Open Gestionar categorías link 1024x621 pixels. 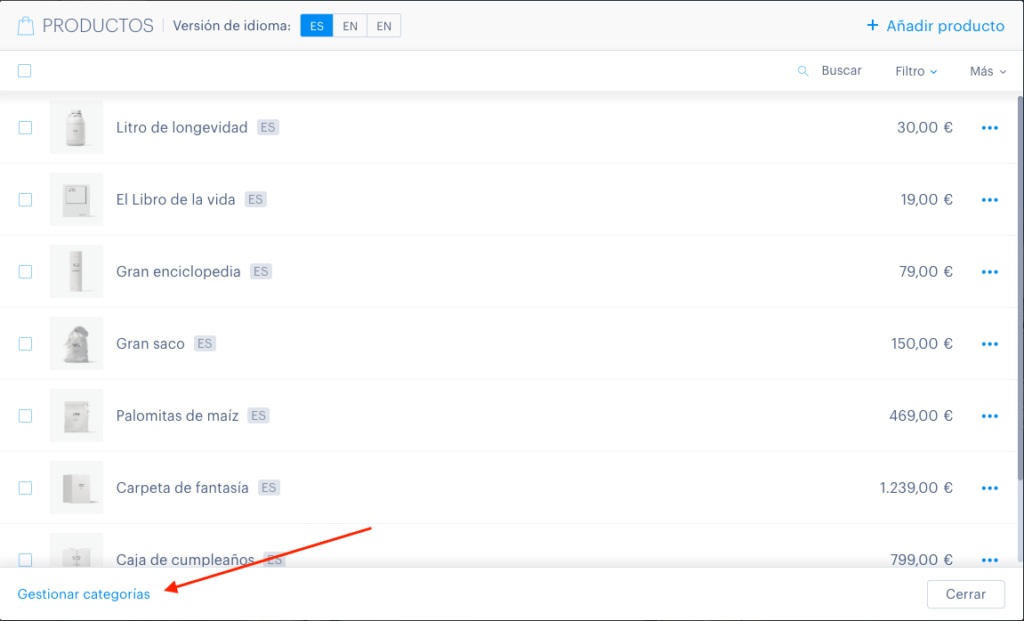(84, 594)
